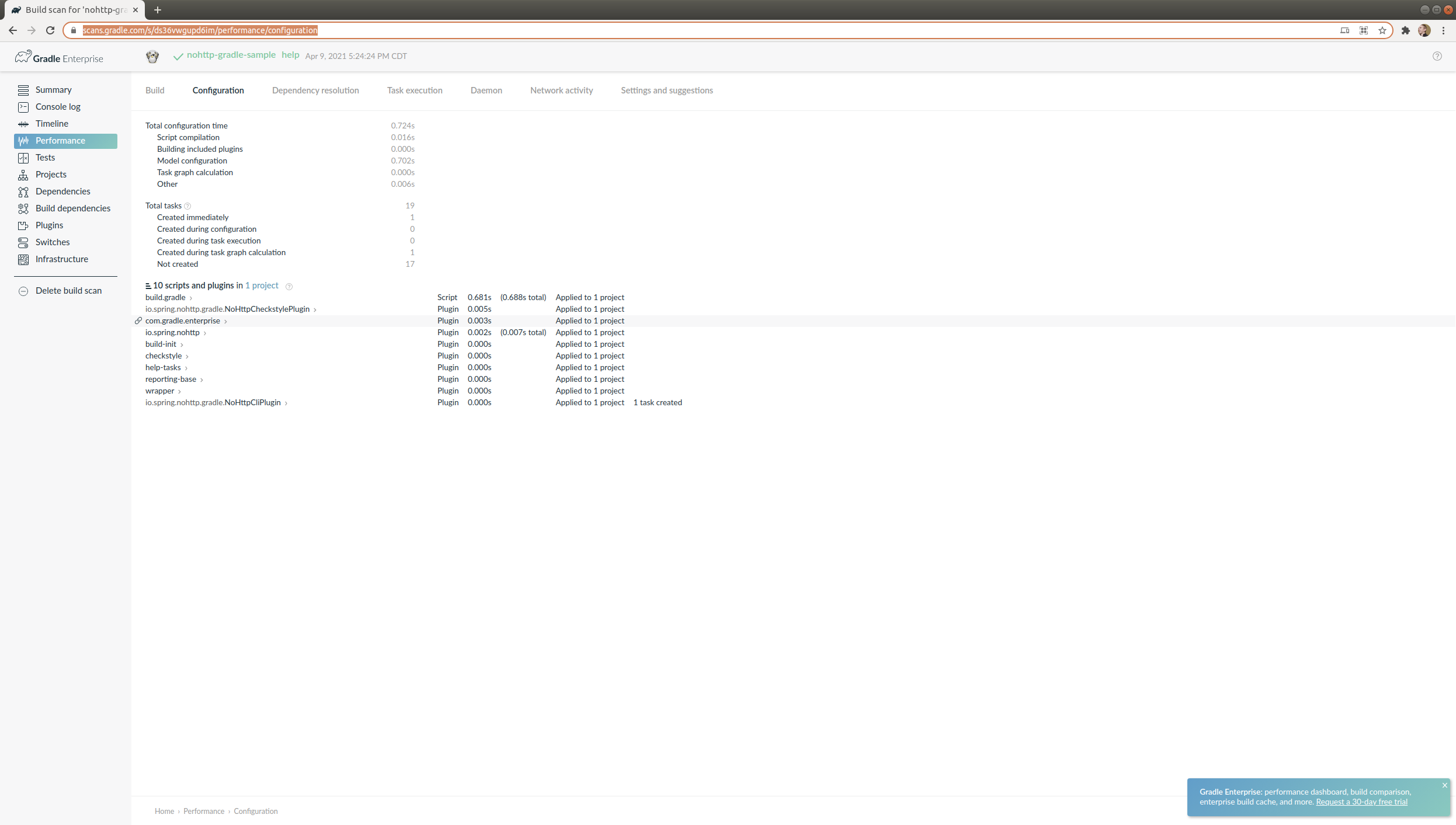This screenshot has height=825, width=1456.
Task: Expand the build.gradle script row
Action: (190, 298)
